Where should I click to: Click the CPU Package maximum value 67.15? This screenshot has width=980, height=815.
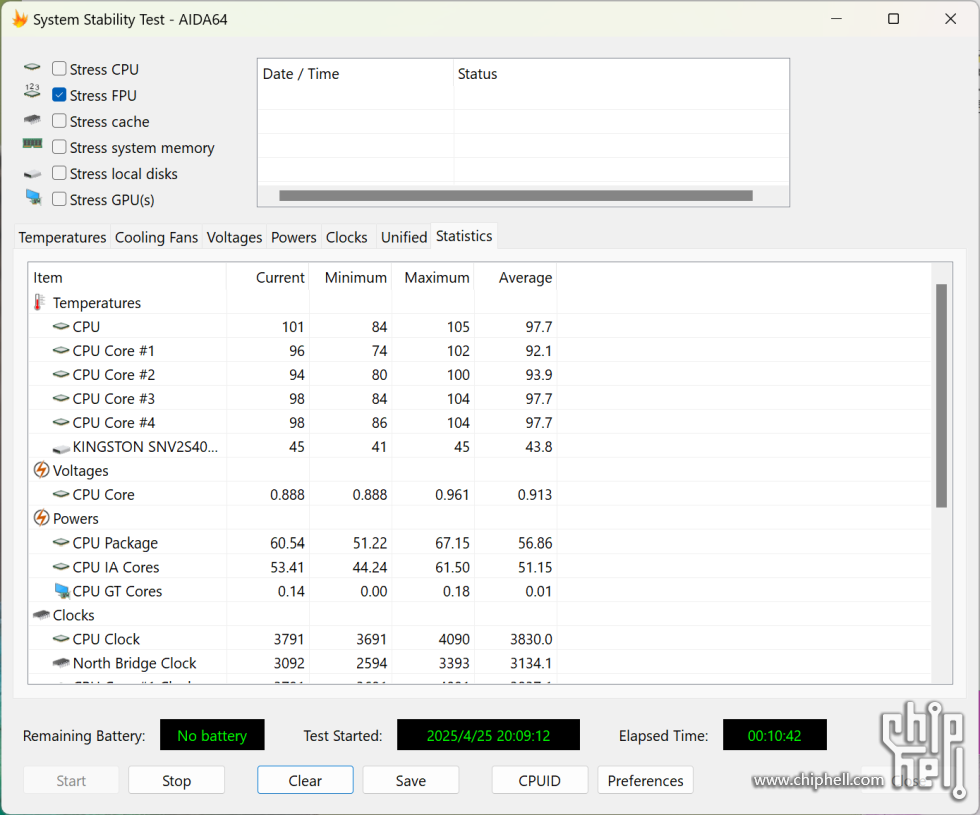point(452,543)
